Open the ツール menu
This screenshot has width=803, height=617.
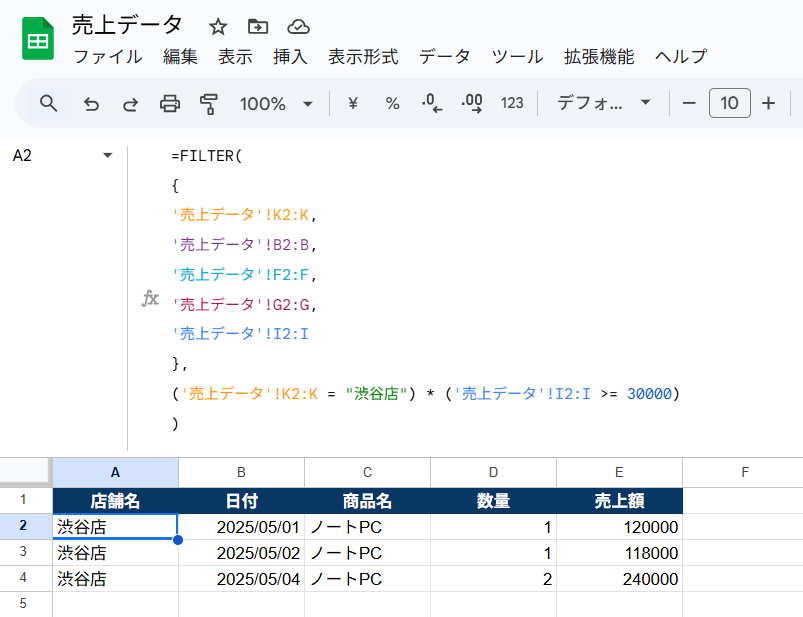pos(517,57)
